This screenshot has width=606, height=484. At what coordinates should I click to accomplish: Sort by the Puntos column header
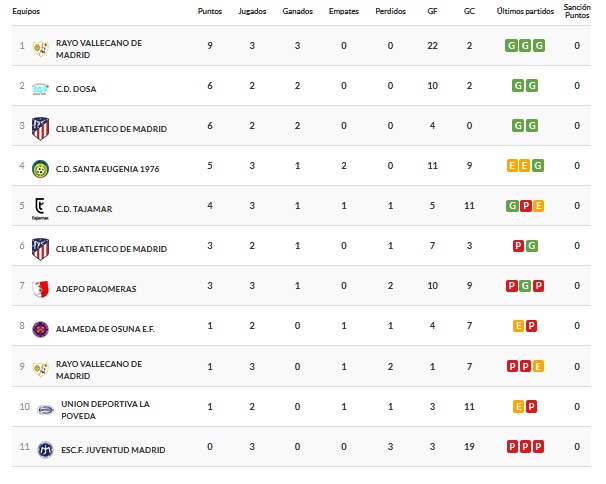click(209, 11)
